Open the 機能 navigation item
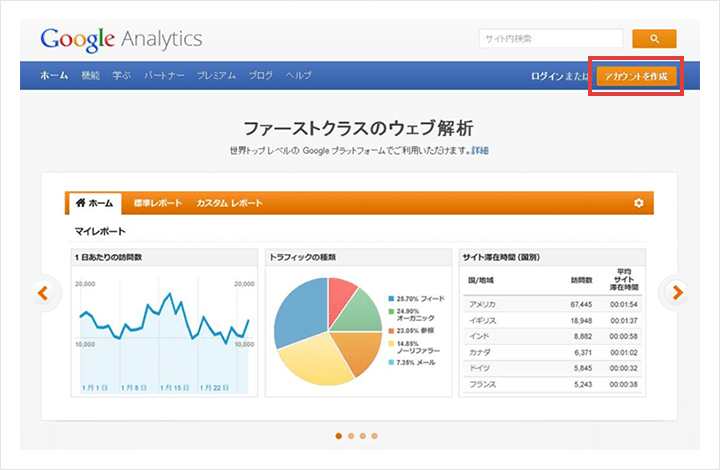Image resolution: width=720 pixels, height=470 pixels. coord(90,75)
